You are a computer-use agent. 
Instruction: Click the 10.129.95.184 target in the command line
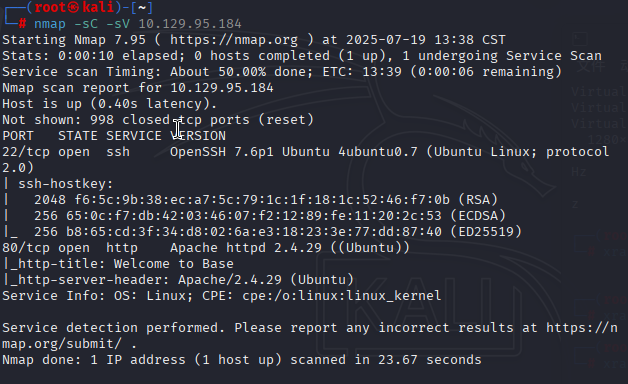click(x=190, y=24)
